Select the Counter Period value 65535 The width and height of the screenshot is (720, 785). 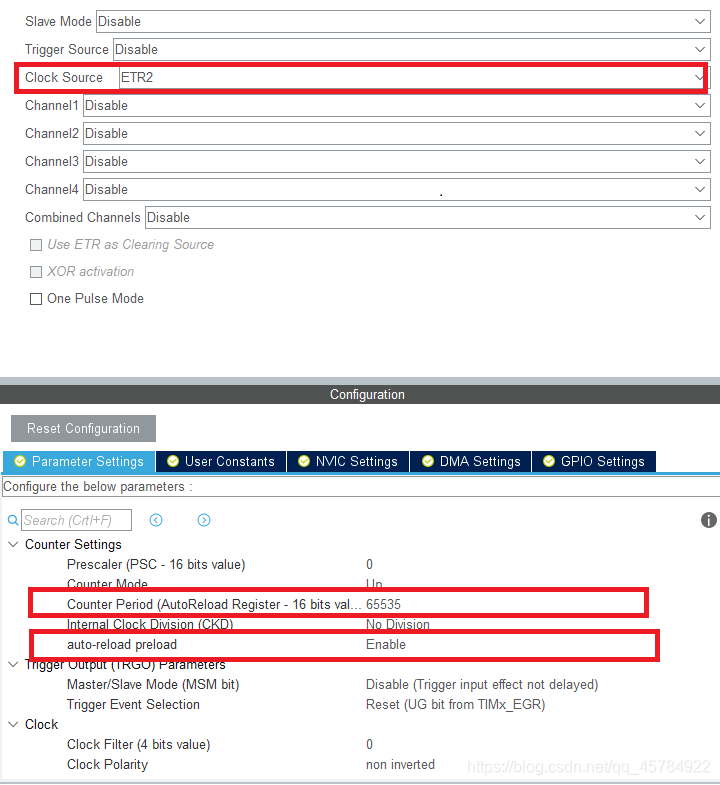(x=384, y=604)
